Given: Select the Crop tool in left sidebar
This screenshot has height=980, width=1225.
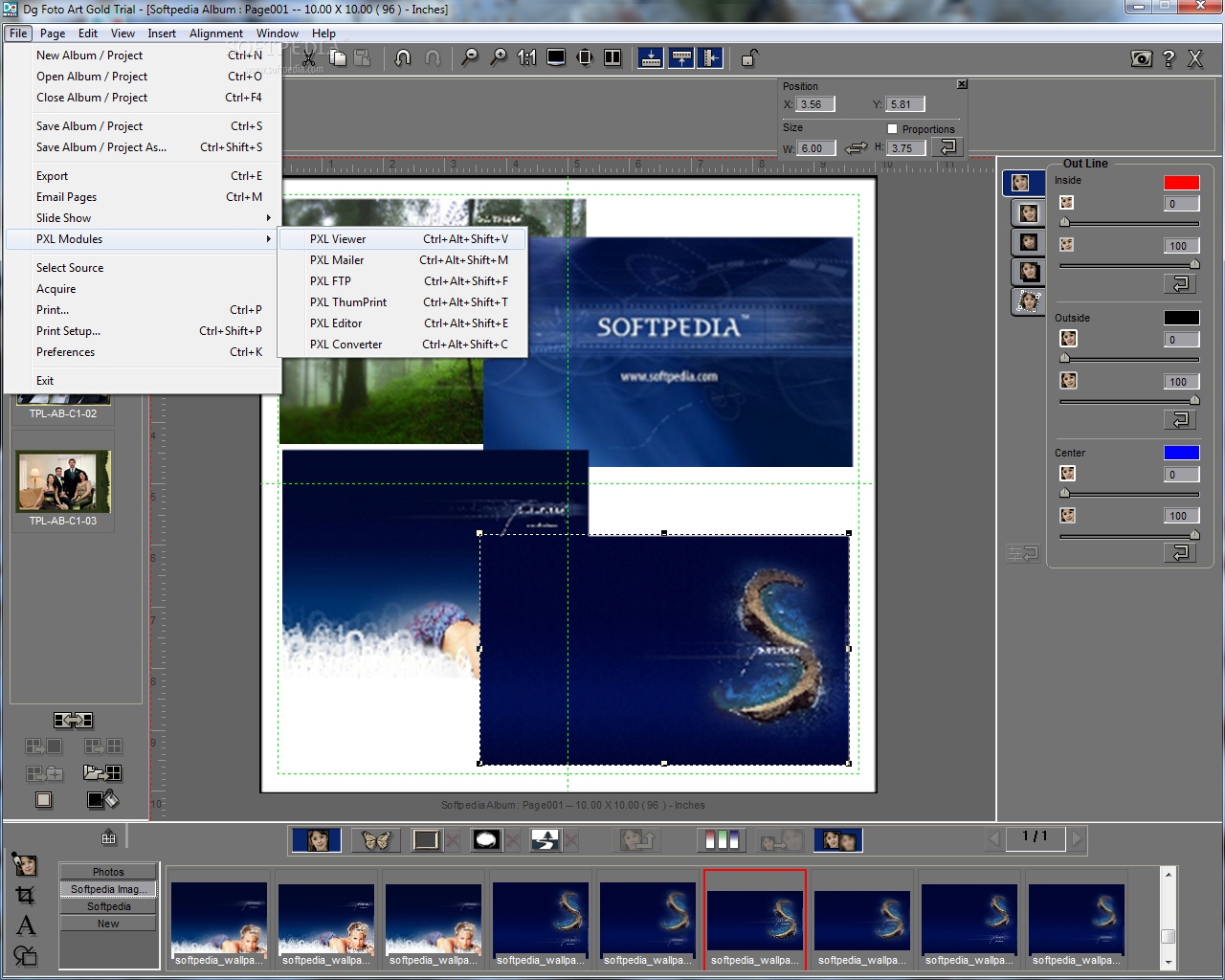Looking at the screenshot, I should click(26, 895).
